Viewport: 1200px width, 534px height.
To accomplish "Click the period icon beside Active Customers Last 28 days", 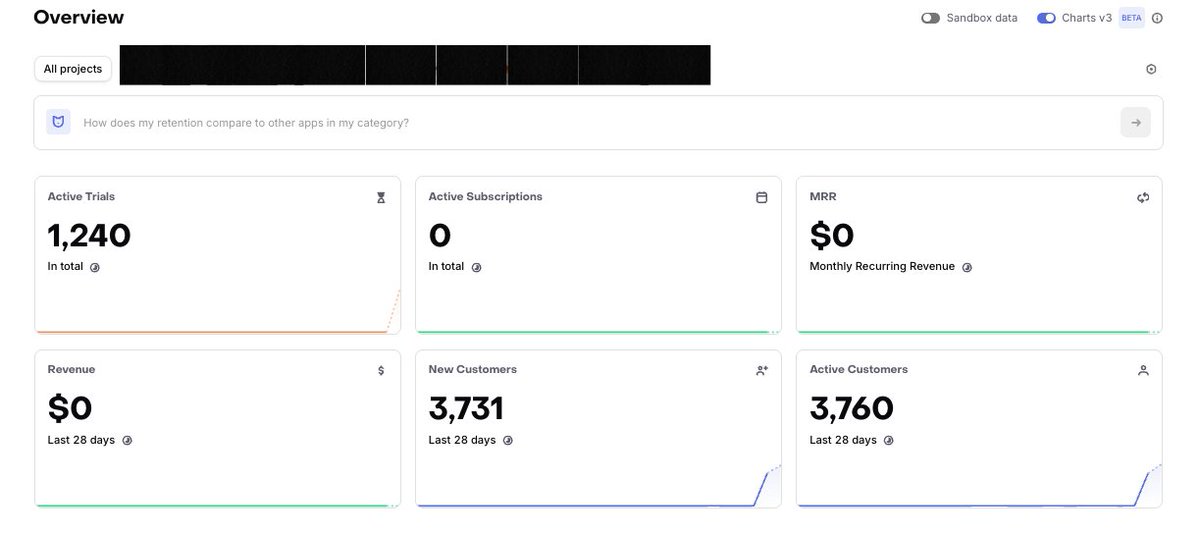I will click(x=889, y=441).
